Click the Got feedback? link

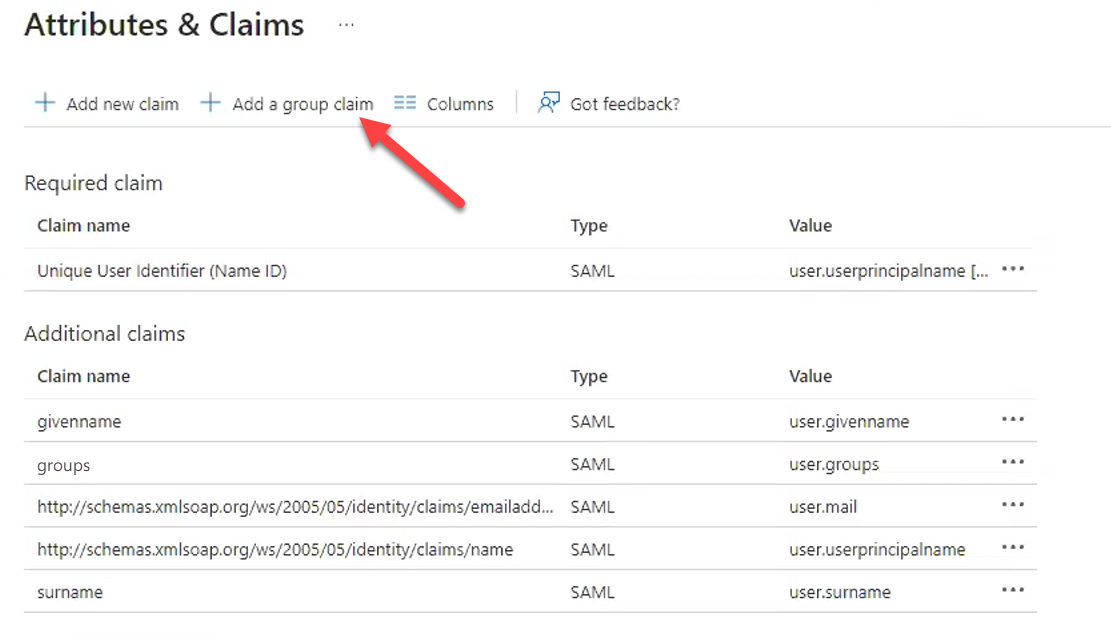point(625,104)
